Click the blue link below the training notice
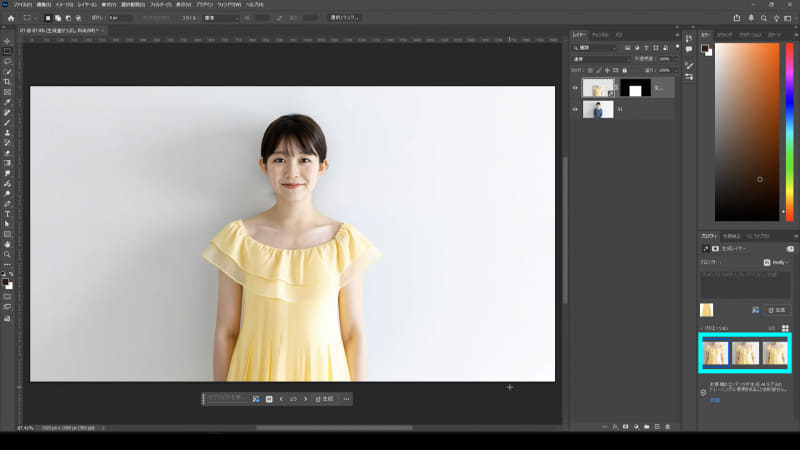Image resolution: width=800 pixels, height=450 pixels. pyautogui.click(x=715, y=401)
